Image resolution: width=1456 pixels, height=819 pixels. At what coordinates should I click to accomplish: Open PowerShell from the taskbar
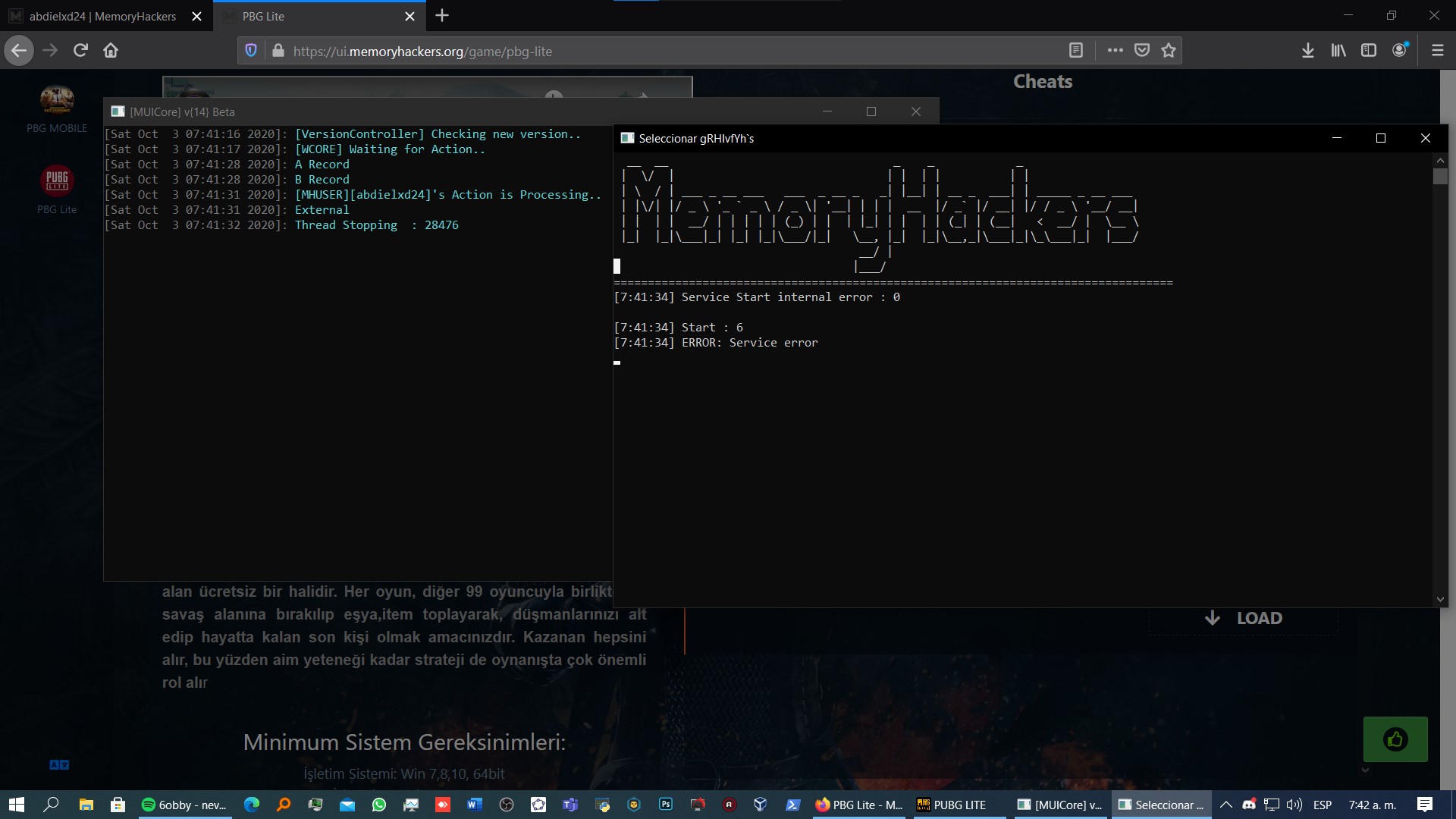pyautogui.click(x=792, y=805)
